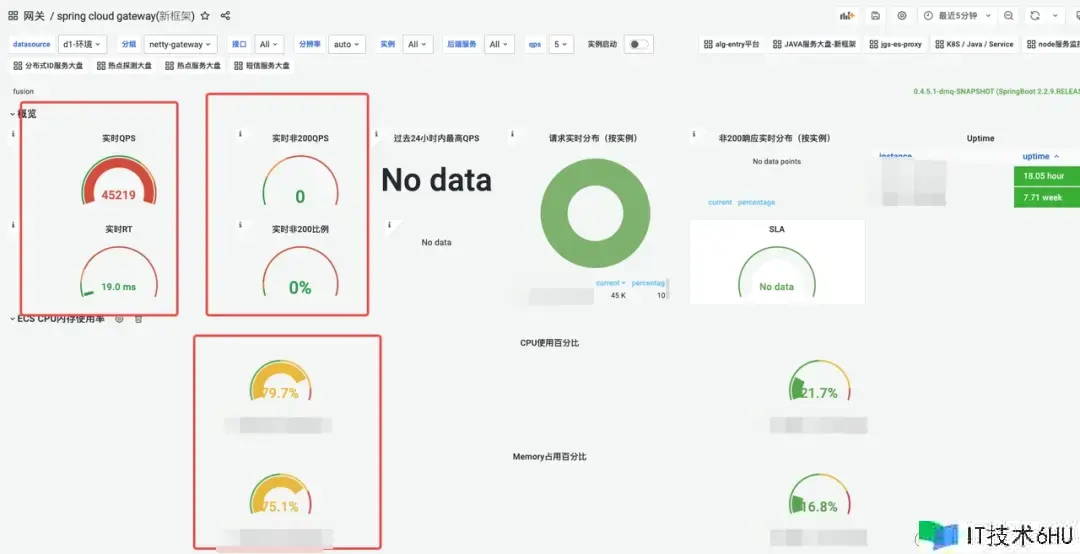The width and height of the screenshot is (1080, 554).
Task: Go to the jgs-es-proxy dashboard link
Action: click(x=894, y=44)
